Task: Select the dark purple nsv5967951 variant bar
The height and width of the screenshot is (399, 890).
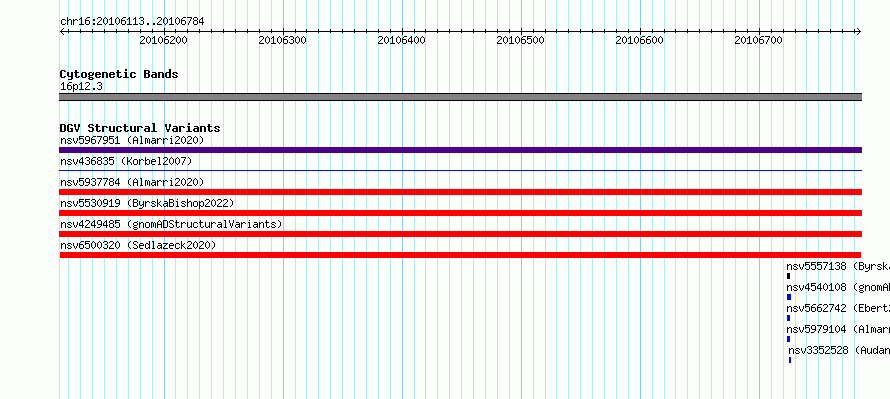Action: coord(460,150)
